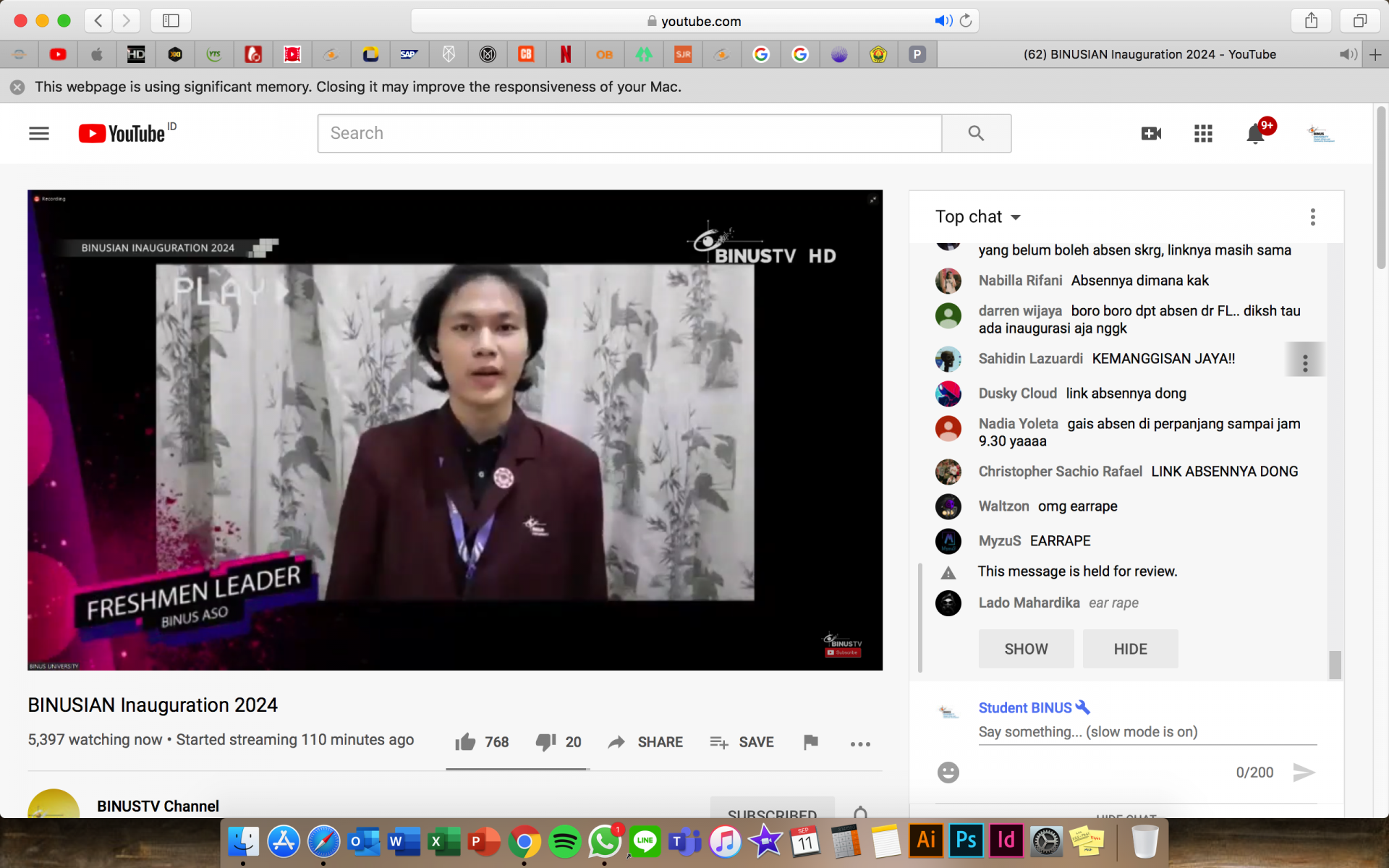The image size is (1389, 868).
Task: Report video with the flag icon
Action: point(810,742)
